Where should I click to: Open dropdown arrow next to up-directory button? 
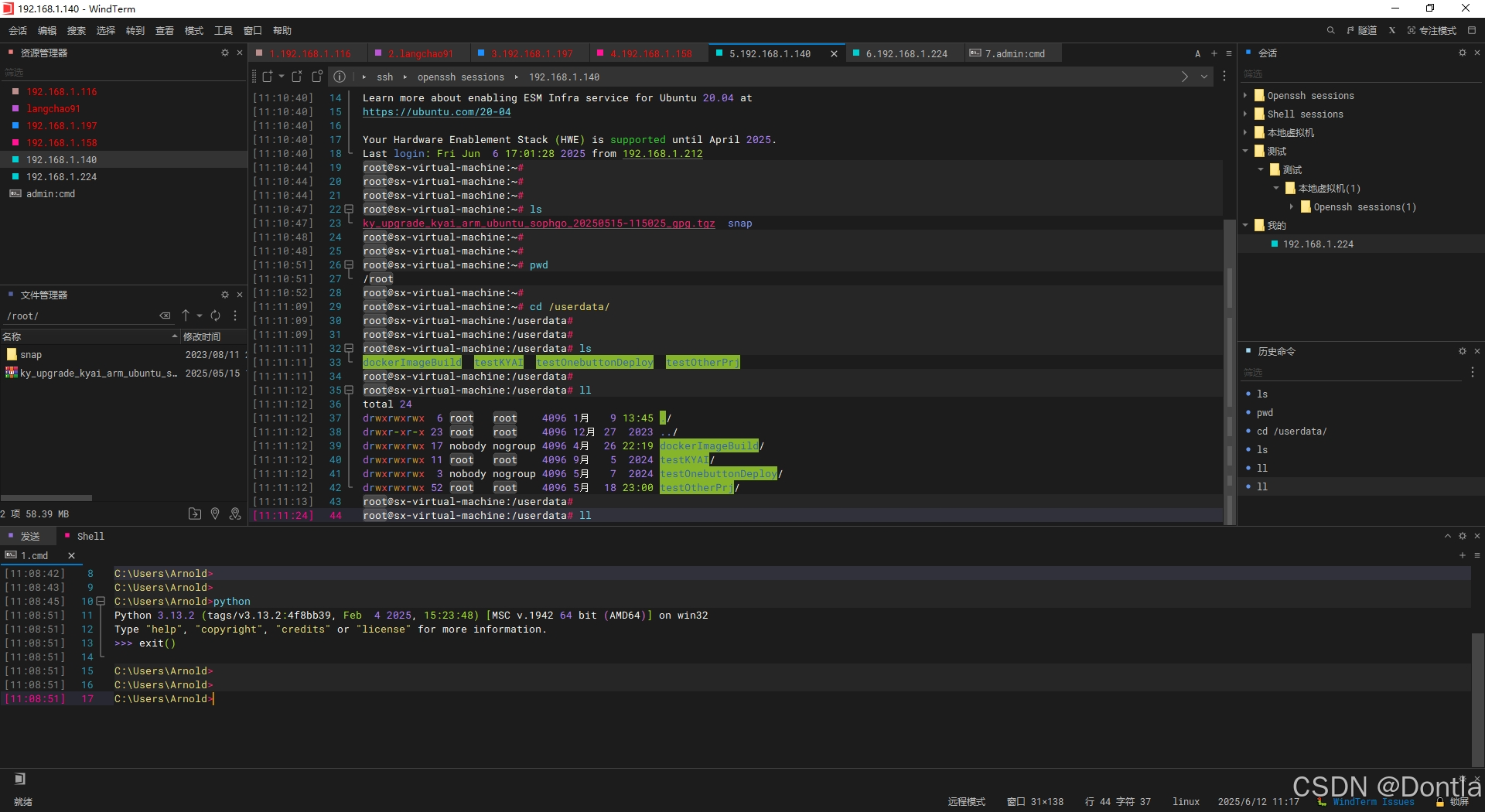[200, 316]
